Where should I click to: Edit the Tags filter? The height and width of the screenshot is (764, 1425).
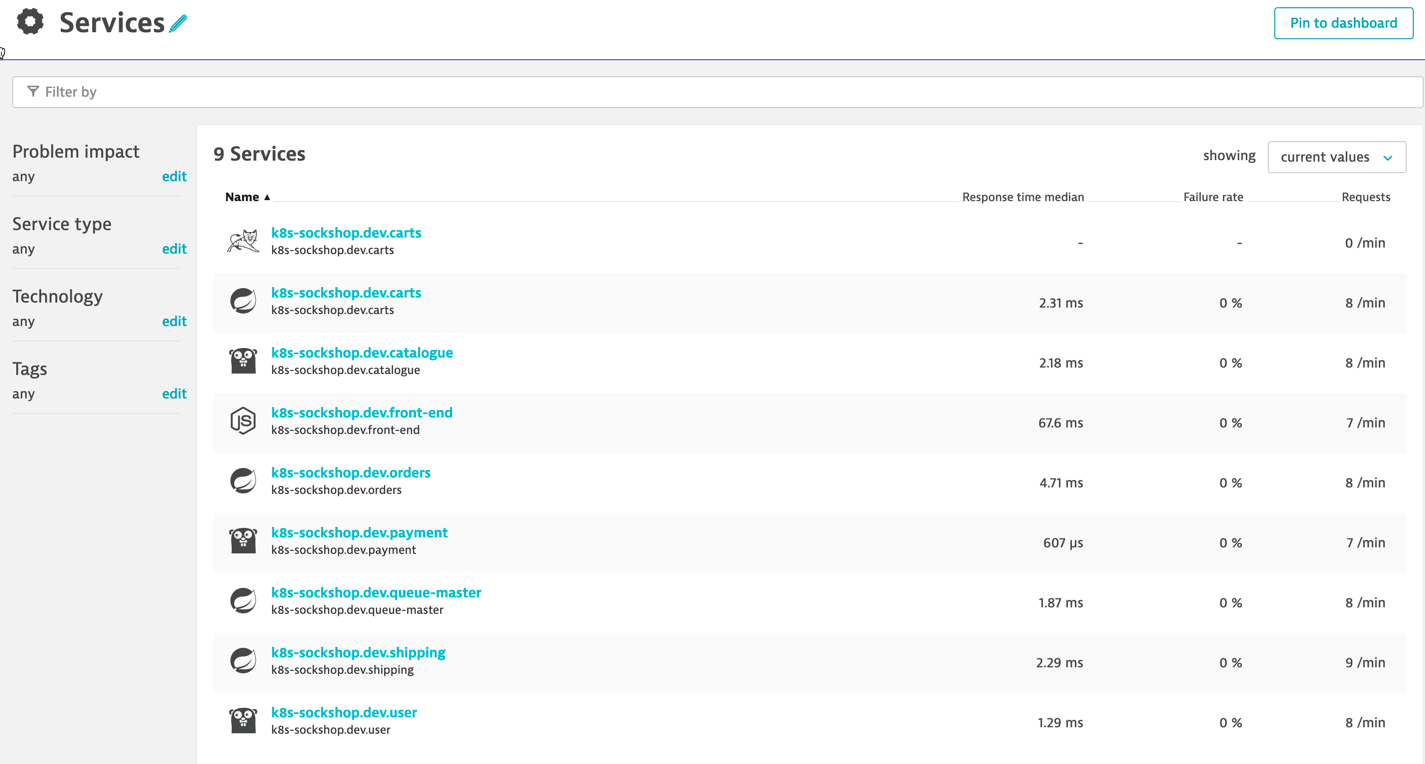(x=174, y=394)
